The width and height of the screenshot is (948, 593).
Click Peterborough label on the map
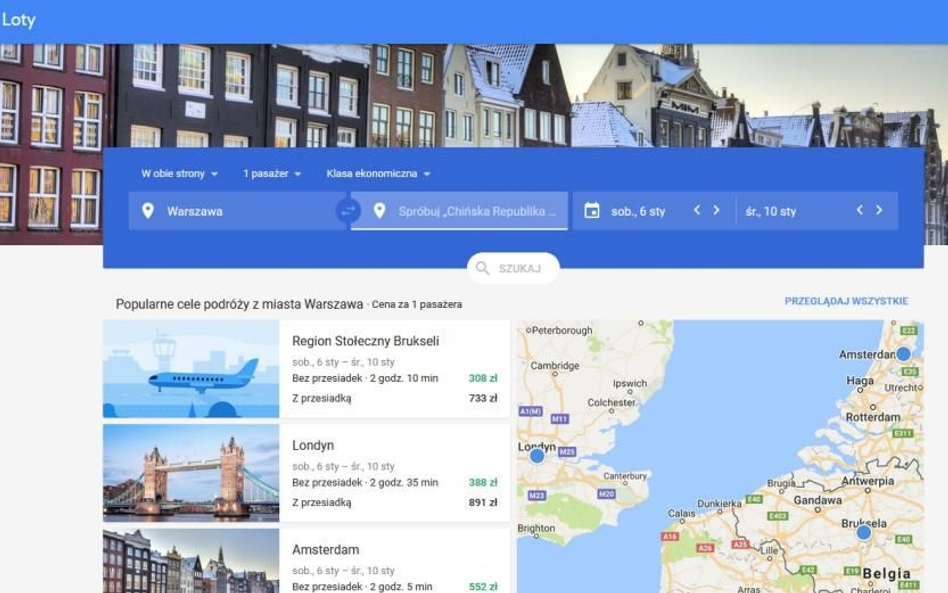coord(562,331)
